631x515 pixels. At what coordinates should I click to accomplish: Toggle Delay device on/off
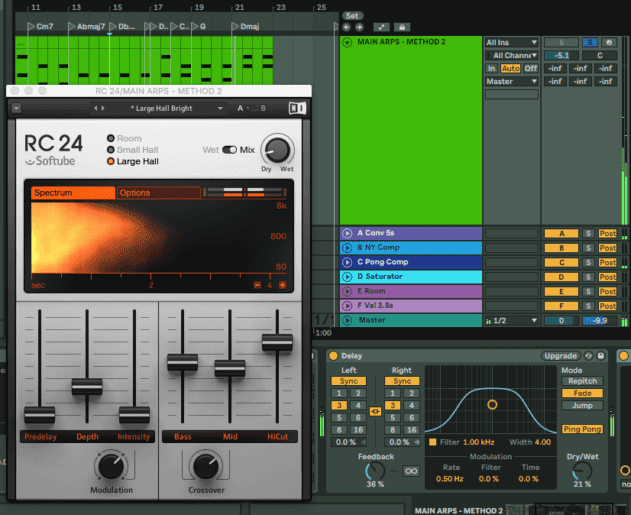(333, 356)
